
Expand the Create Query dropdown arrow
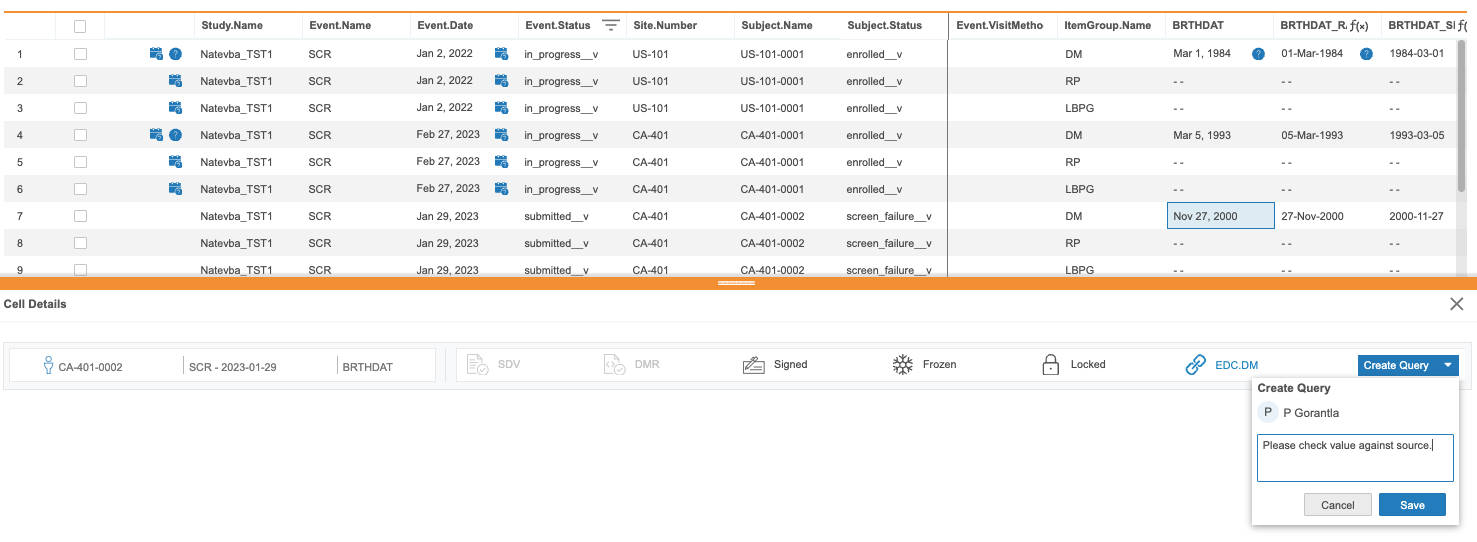pyautogui.click(x=1447, y=366)
